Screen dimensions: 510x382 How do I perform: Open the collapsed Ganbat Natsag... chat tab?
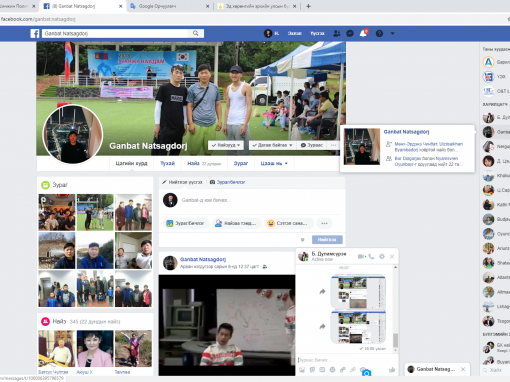click(432, 369)
